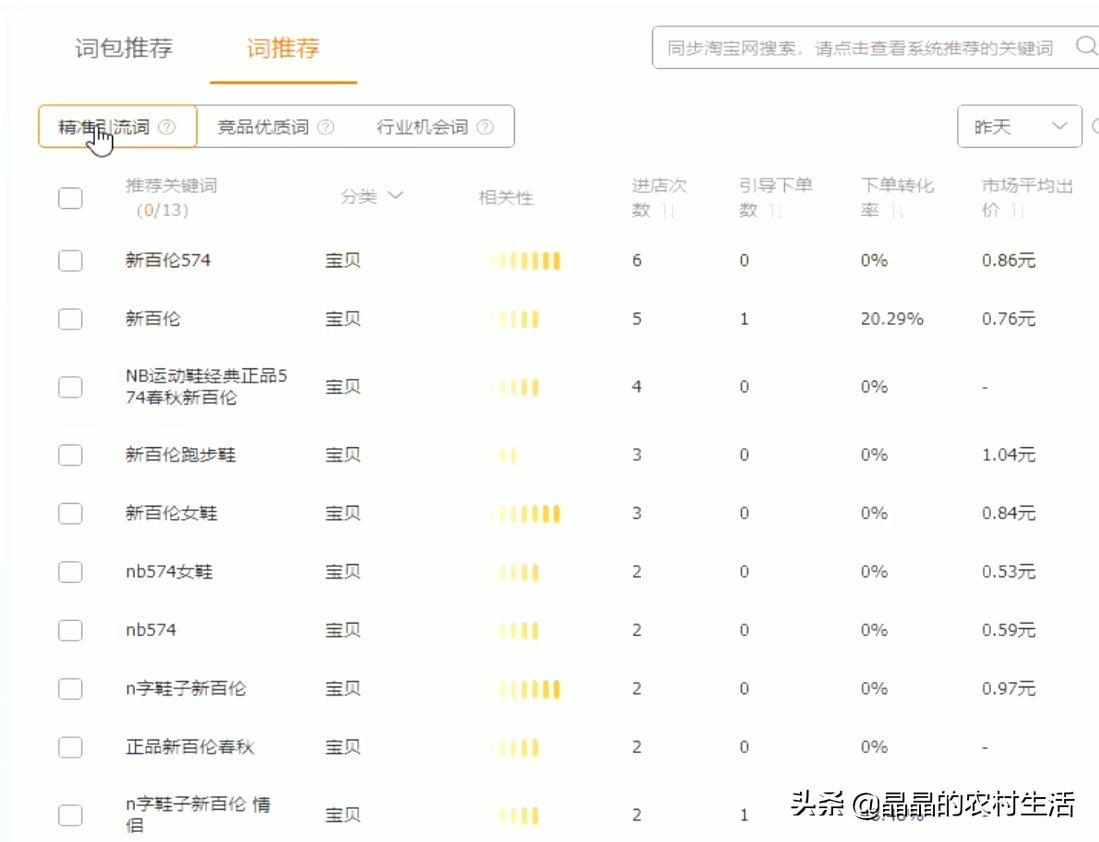Expand the 分类 column filter

396,197
